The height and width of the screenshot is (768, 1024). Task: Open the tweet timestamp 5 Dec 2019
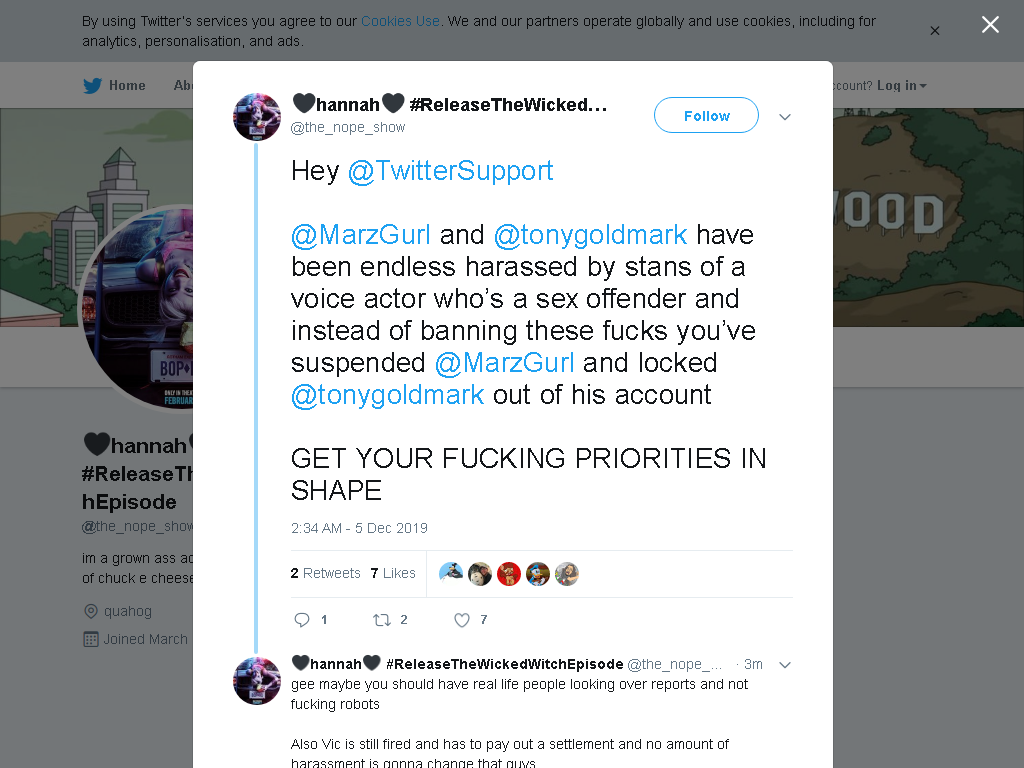(359, 528)
